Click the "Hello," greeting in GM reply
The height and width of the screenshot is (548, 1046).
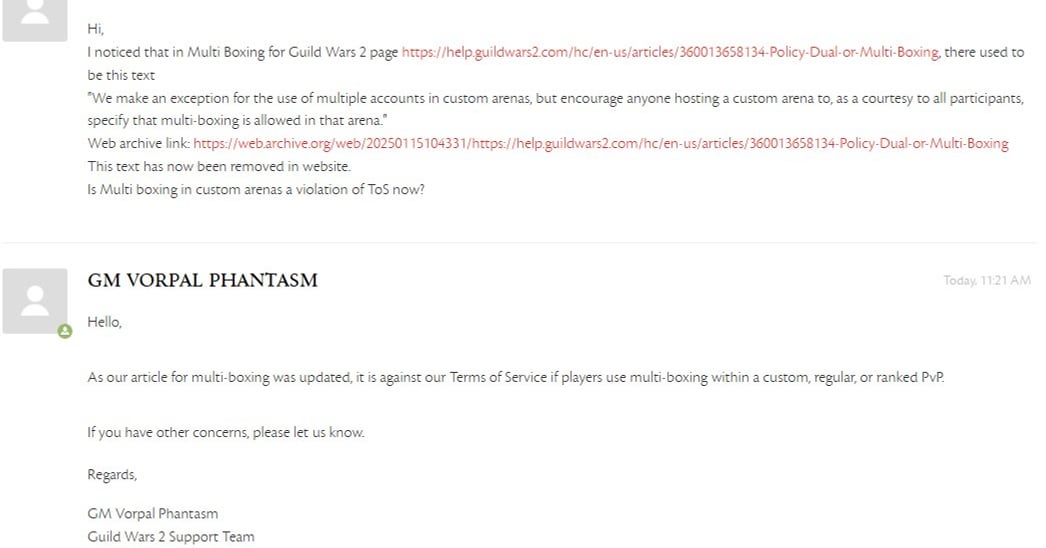[x=105, y=322]
